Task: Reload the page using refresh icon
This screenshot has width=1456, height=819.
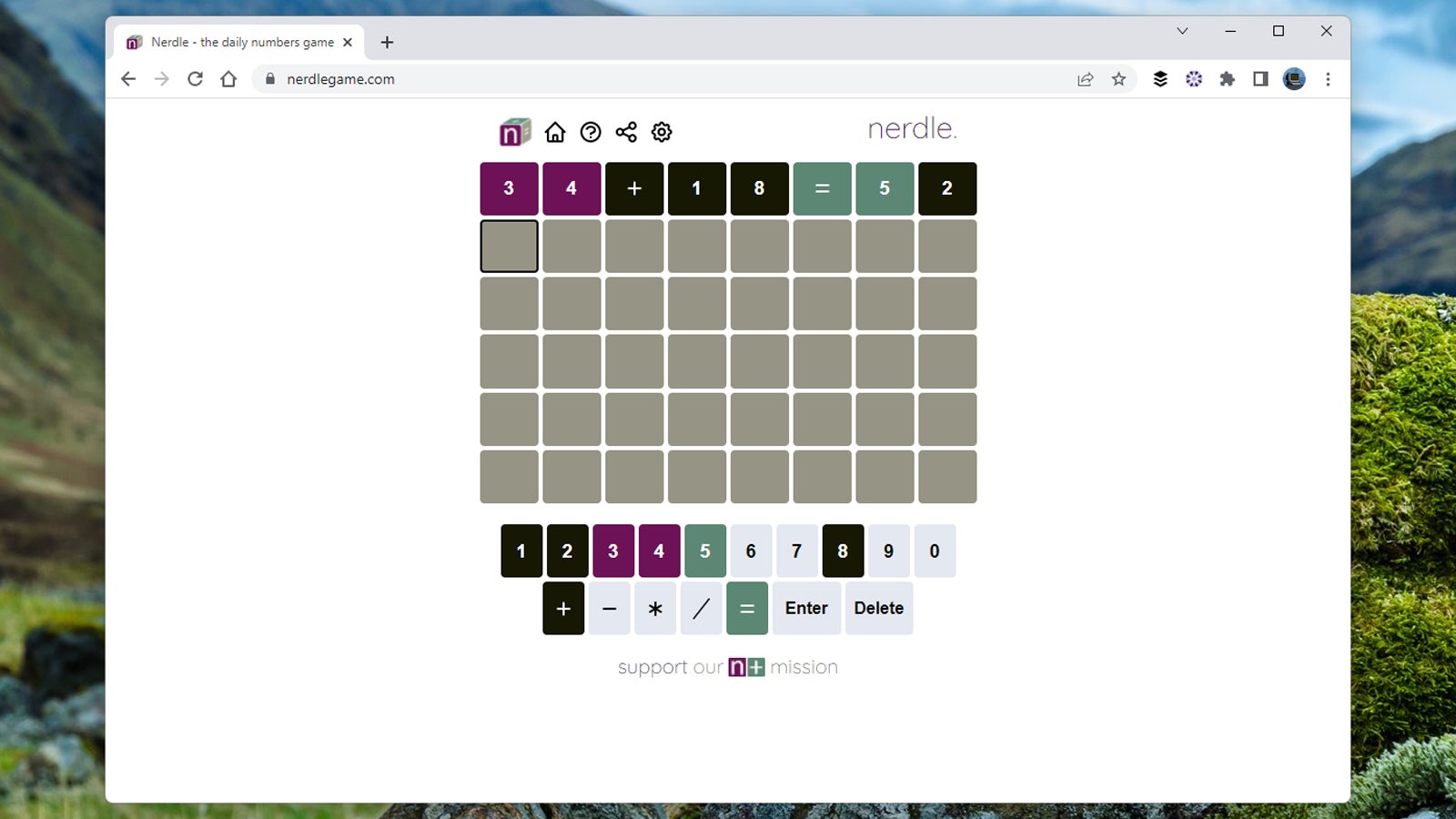Action: (x=195, y=79)
